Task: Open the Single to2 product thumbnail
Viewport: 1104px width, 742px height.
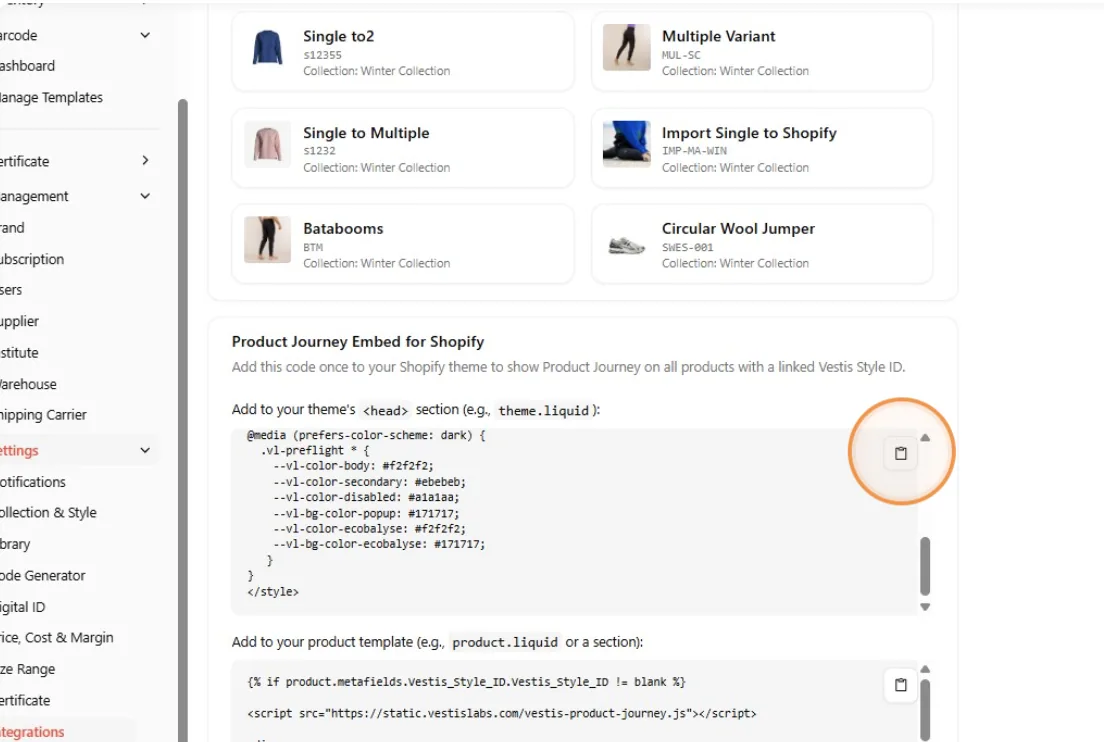Action: 268,47
